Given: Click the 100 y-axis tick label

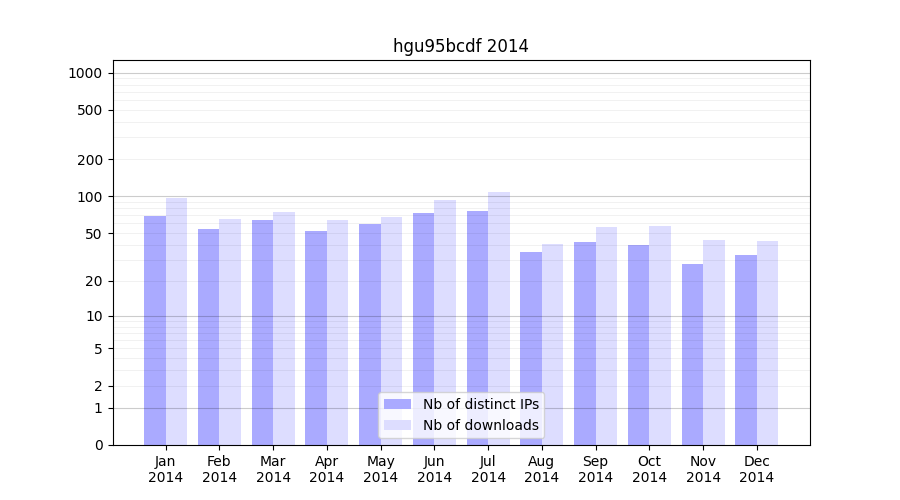Looking at the screenshot, I should coord(89,197).
